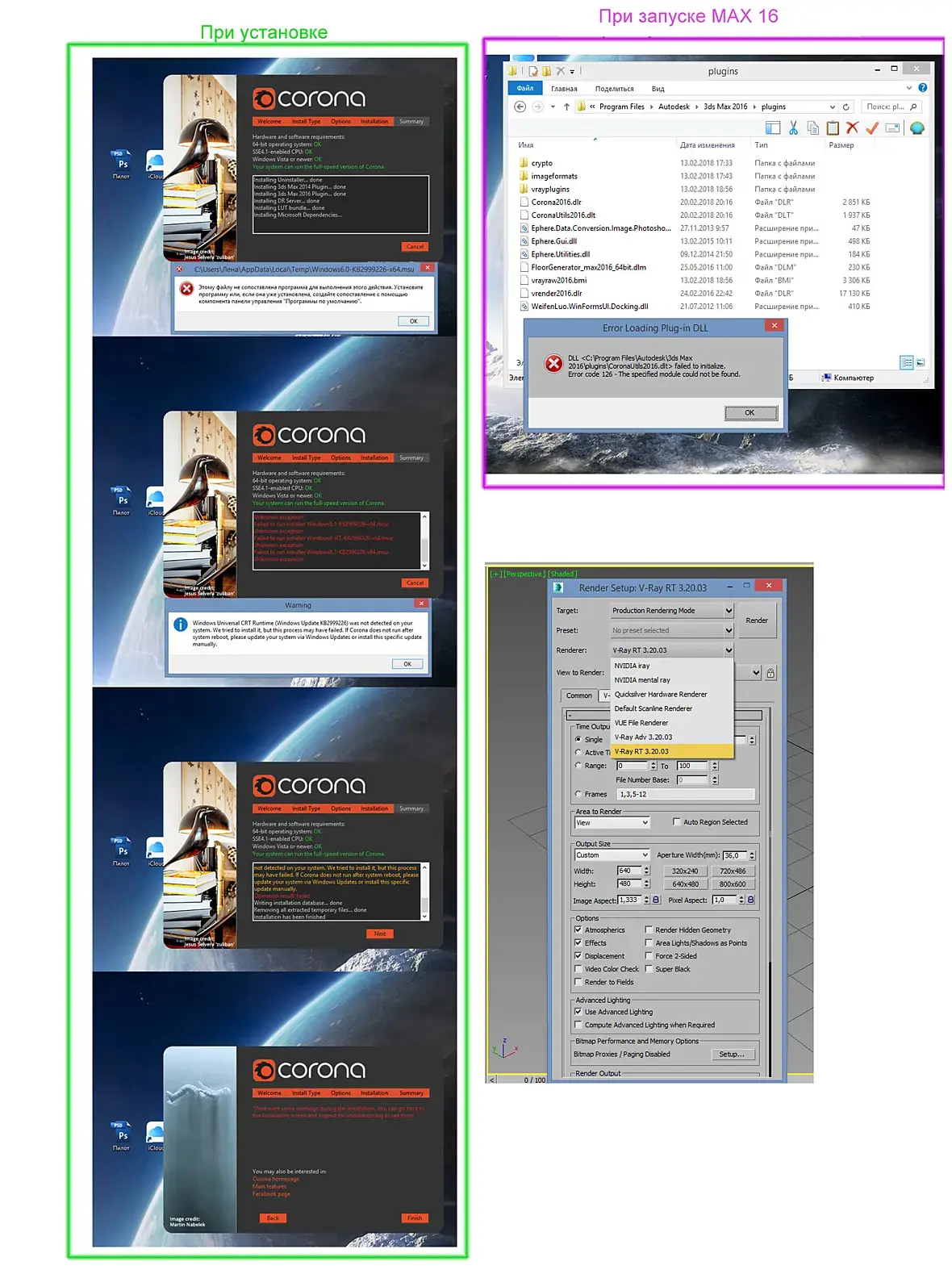Switch to large icons view in Explorer status bar
The height and width of the screenshot is (1270, 952).
click(921, 362)
